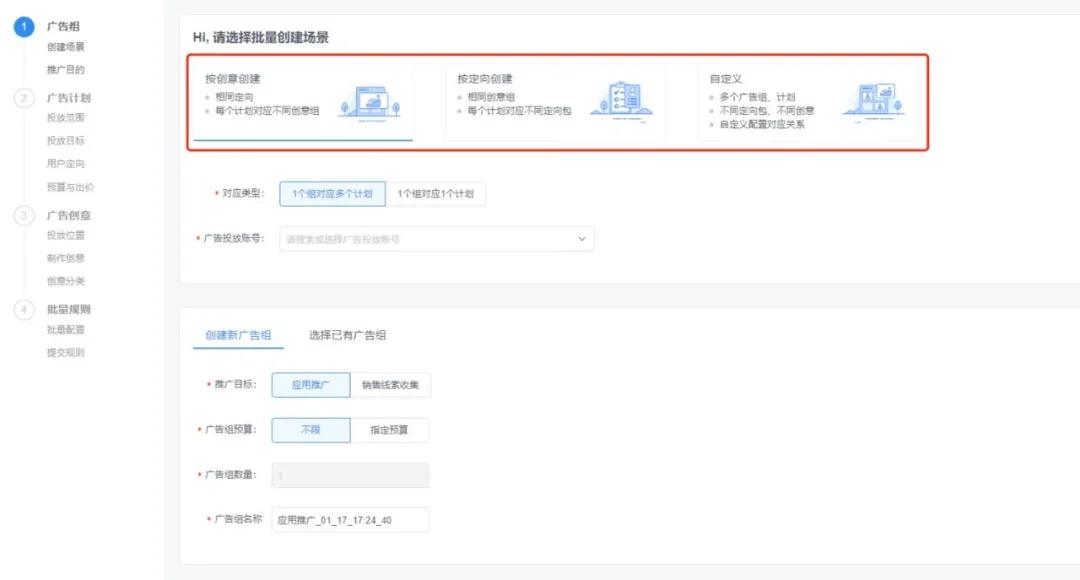Click the 广告组名称 input field
1080x580 pixels.
click(x=350, y=519)
